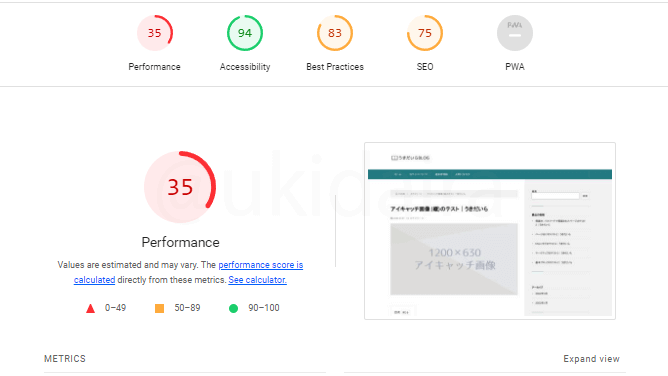The image size is (668, 376).
Task: Toggle the Expand view control
Action: [x=591, y=359]
